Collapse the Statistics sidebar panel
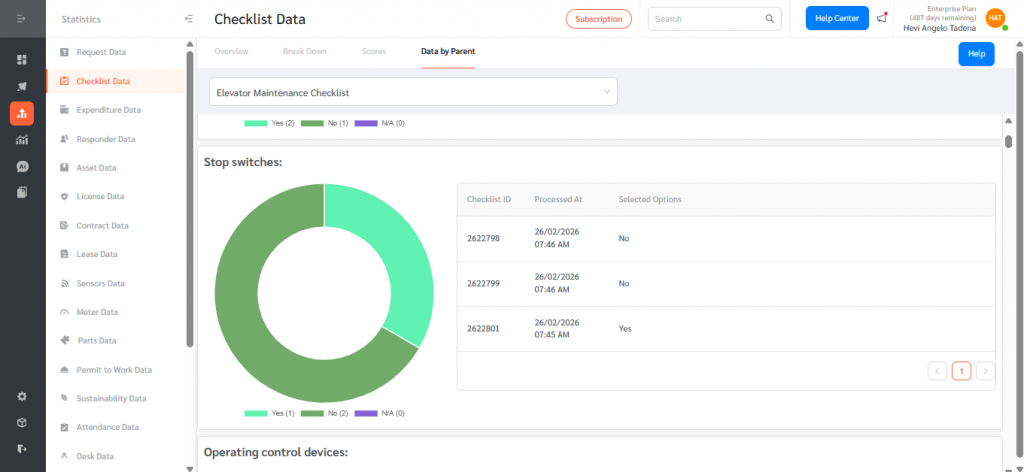The width and height of the screenshot is (1024, 472). pos(189,19)
